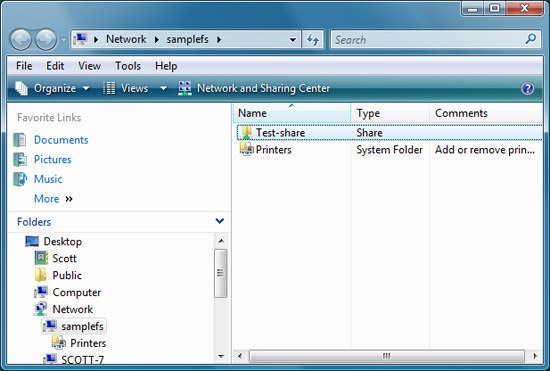Expand the arrow between Network and samplefs
Screen dimensions: 550x371
pyautogui.click(x=157, y=39)
